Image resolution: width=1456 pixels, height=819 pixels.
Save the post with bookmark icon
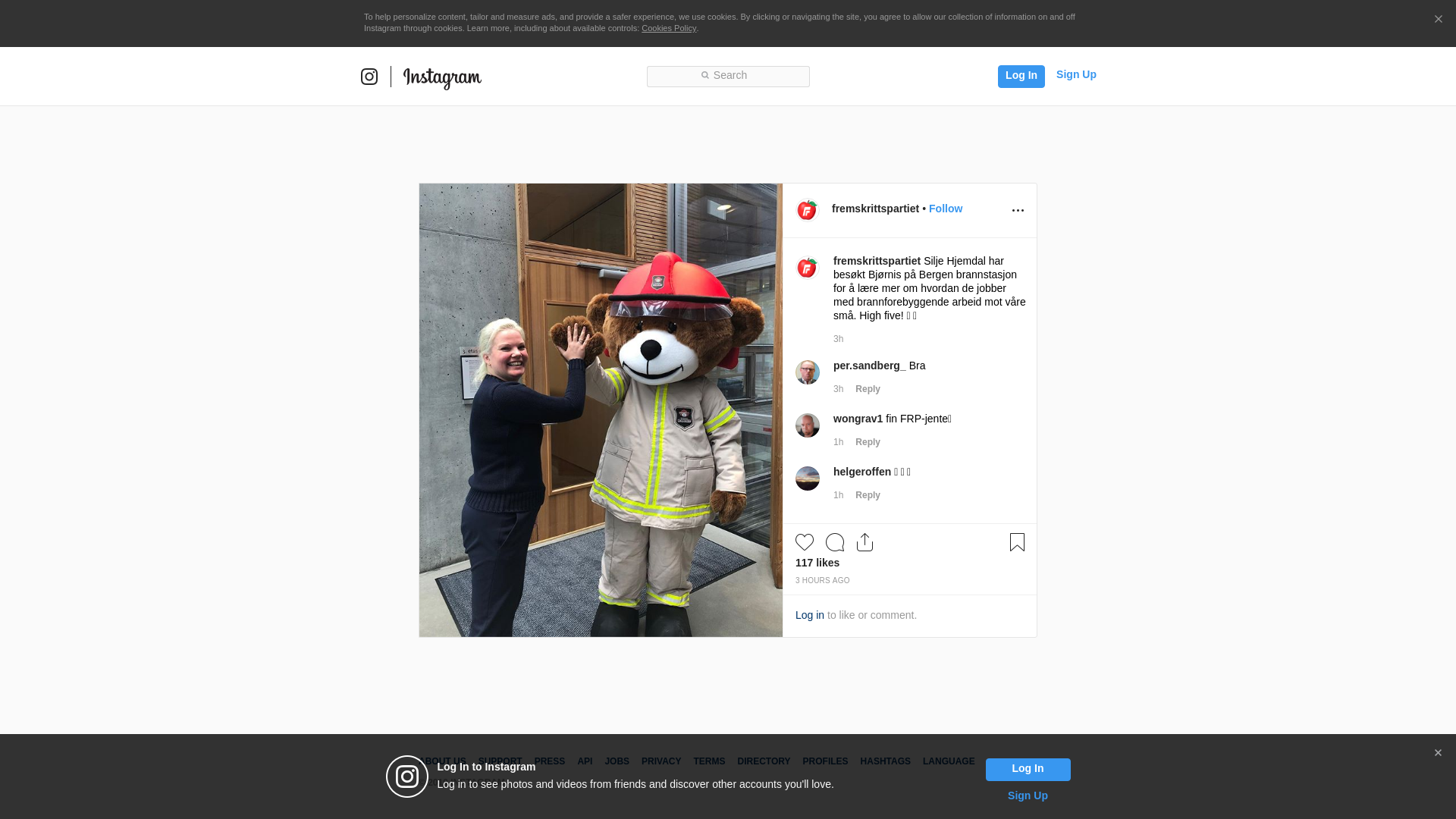(x=1017, y=542)
